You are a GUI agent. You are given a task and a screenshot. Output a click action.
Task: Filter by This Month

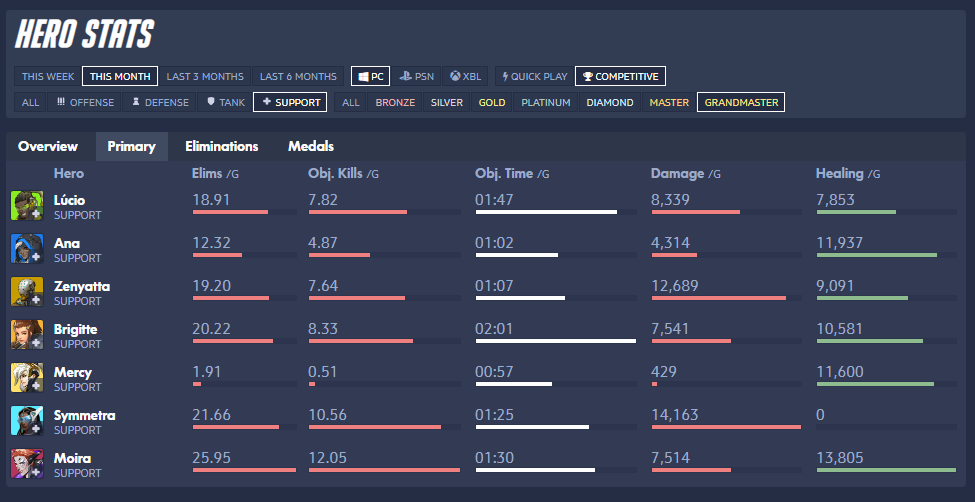[x=120, y=77]
